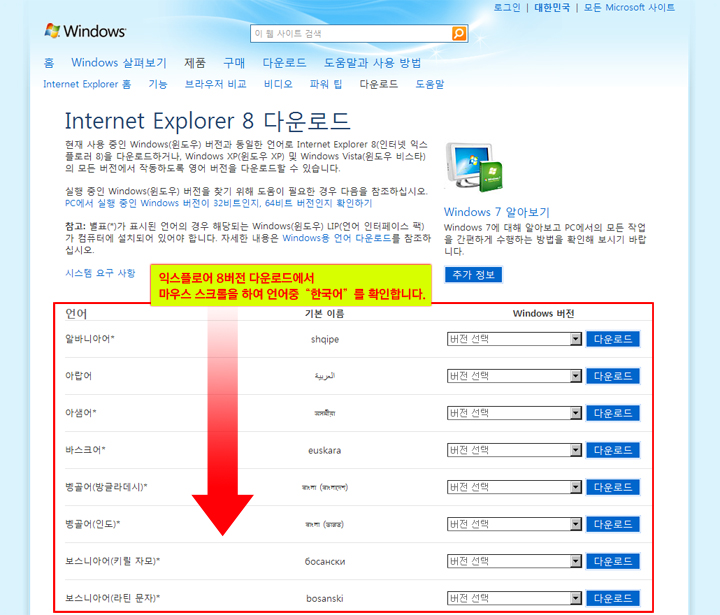Click 다운로드 button for 벵골어(방글라데시)

(613, 487)
